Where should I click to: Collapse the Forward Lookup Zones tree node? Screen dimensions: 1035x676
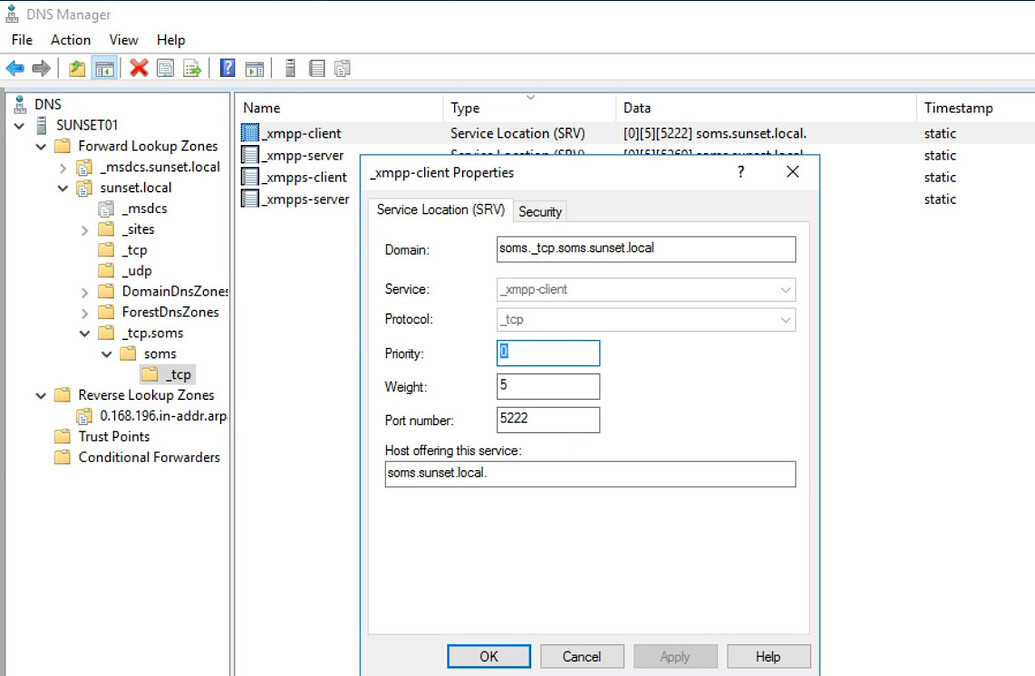41,147
